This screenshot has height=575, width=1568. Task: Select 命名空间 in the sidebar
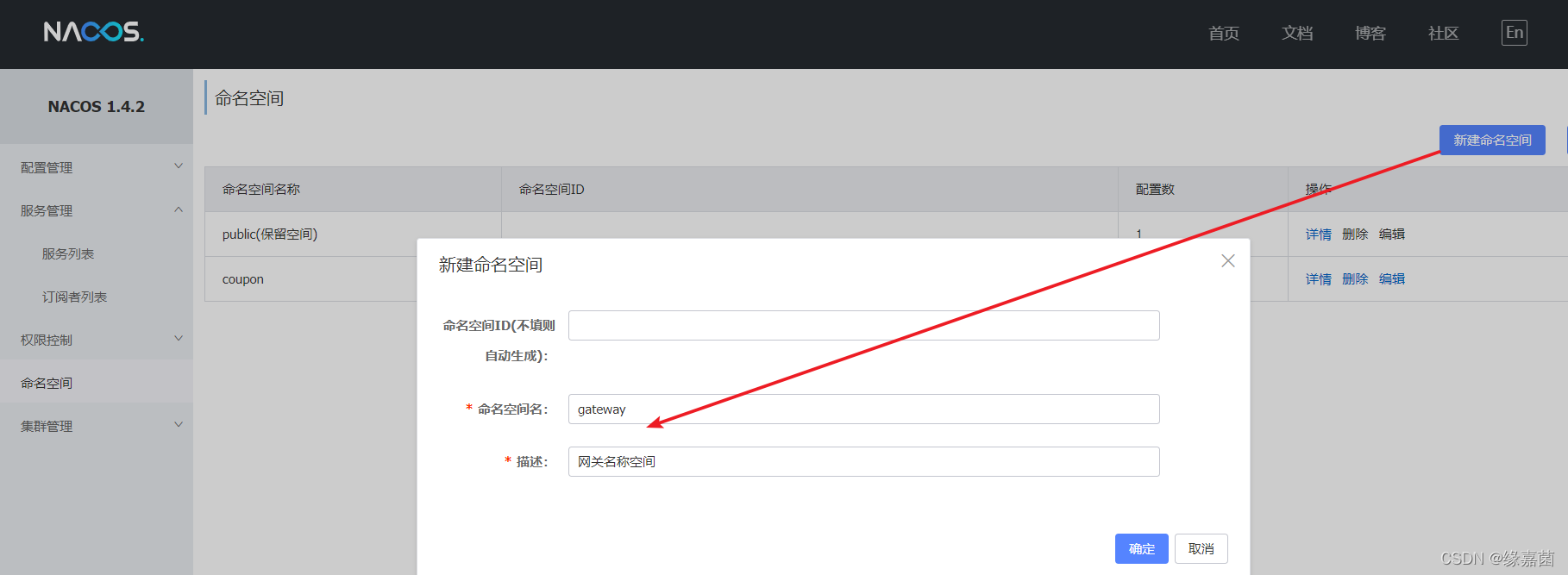97,383
